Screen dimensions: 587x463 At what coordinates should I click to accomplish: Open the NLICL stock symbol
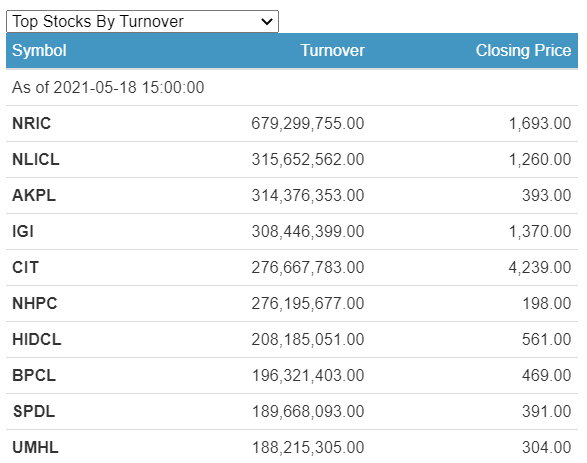click(36, 159)
